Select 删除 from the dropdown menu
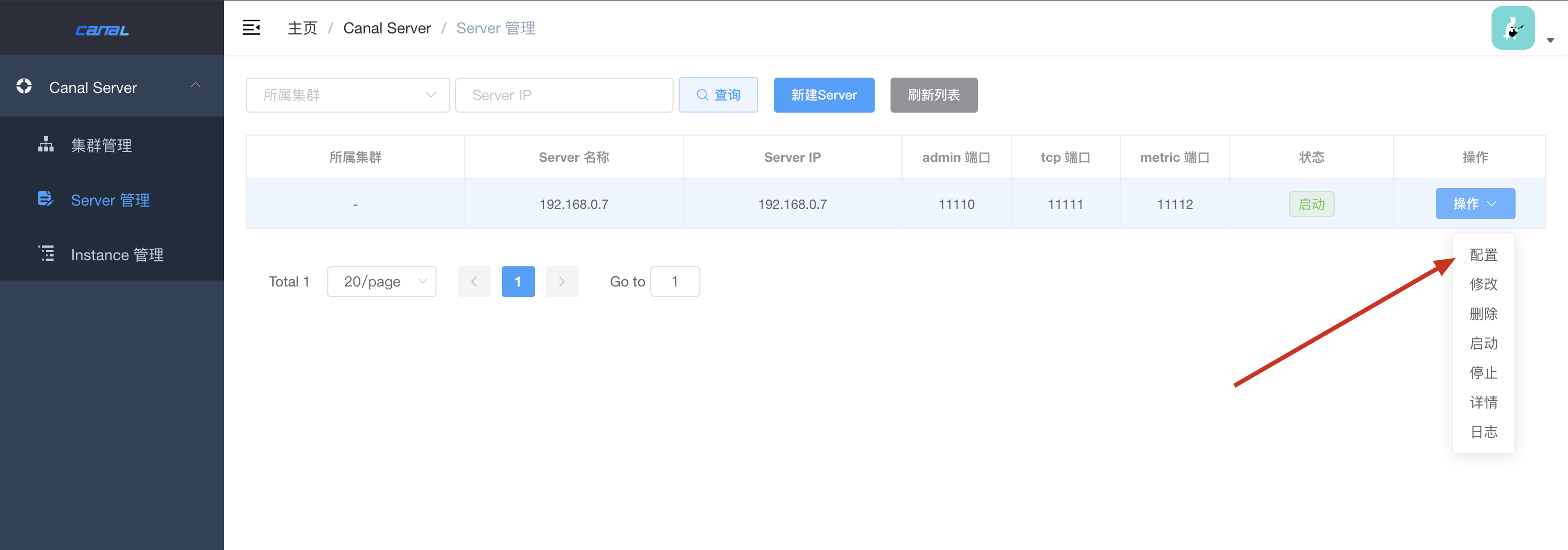 (x=1483, y=314)
